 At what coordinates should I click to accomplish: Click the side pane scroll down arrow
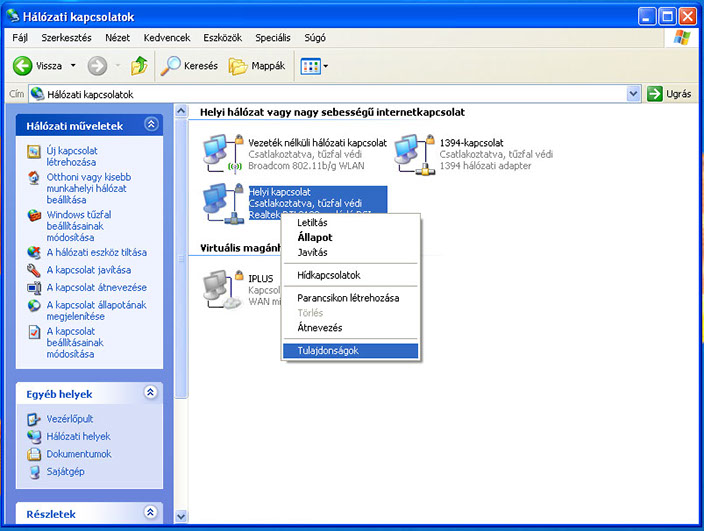pyautogui.click(x=181, y=516)
